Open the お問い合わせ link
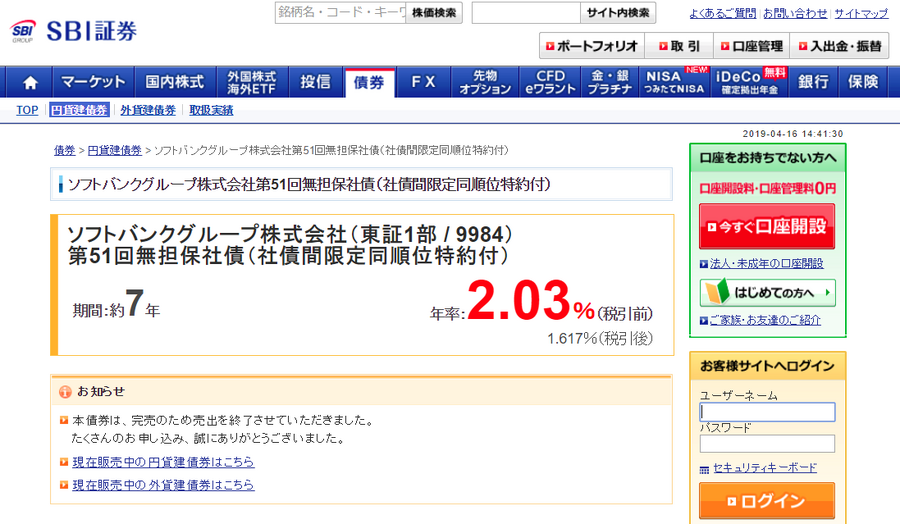This screenshot has width=900, height=524. pos(795,13)
